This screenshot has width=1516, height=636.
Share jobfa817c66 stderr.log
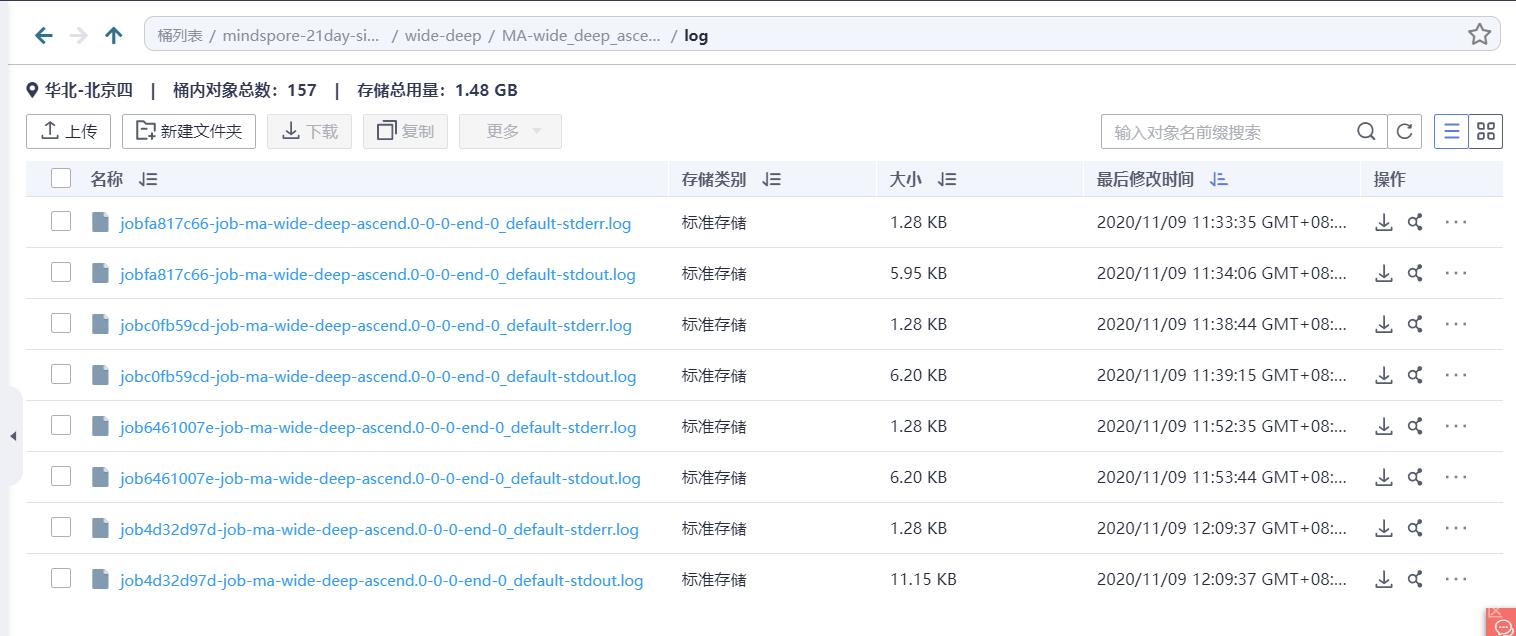tap(1415, 223)
